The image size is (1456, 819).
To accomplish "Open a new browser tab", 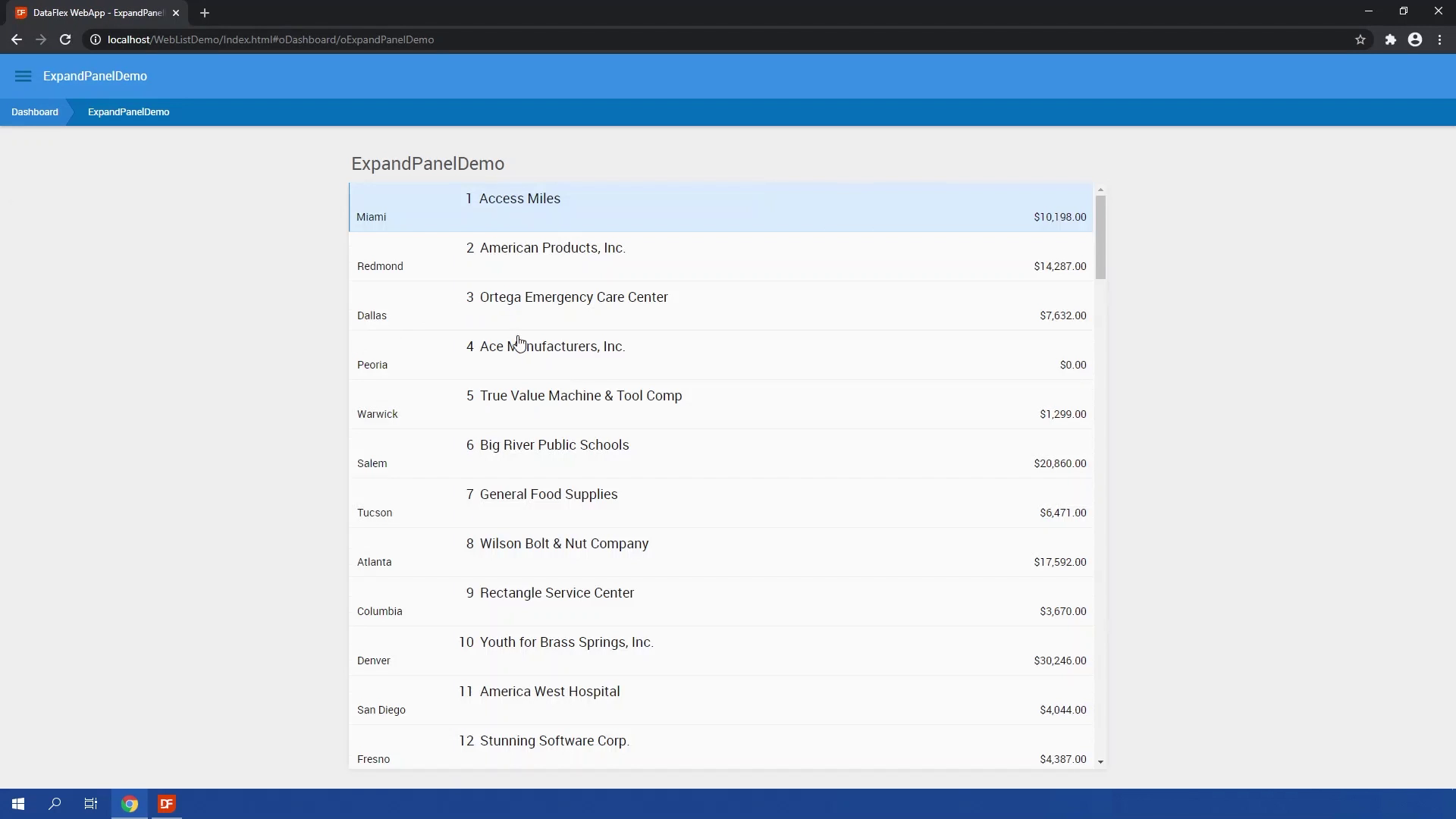I will [205, 13].
